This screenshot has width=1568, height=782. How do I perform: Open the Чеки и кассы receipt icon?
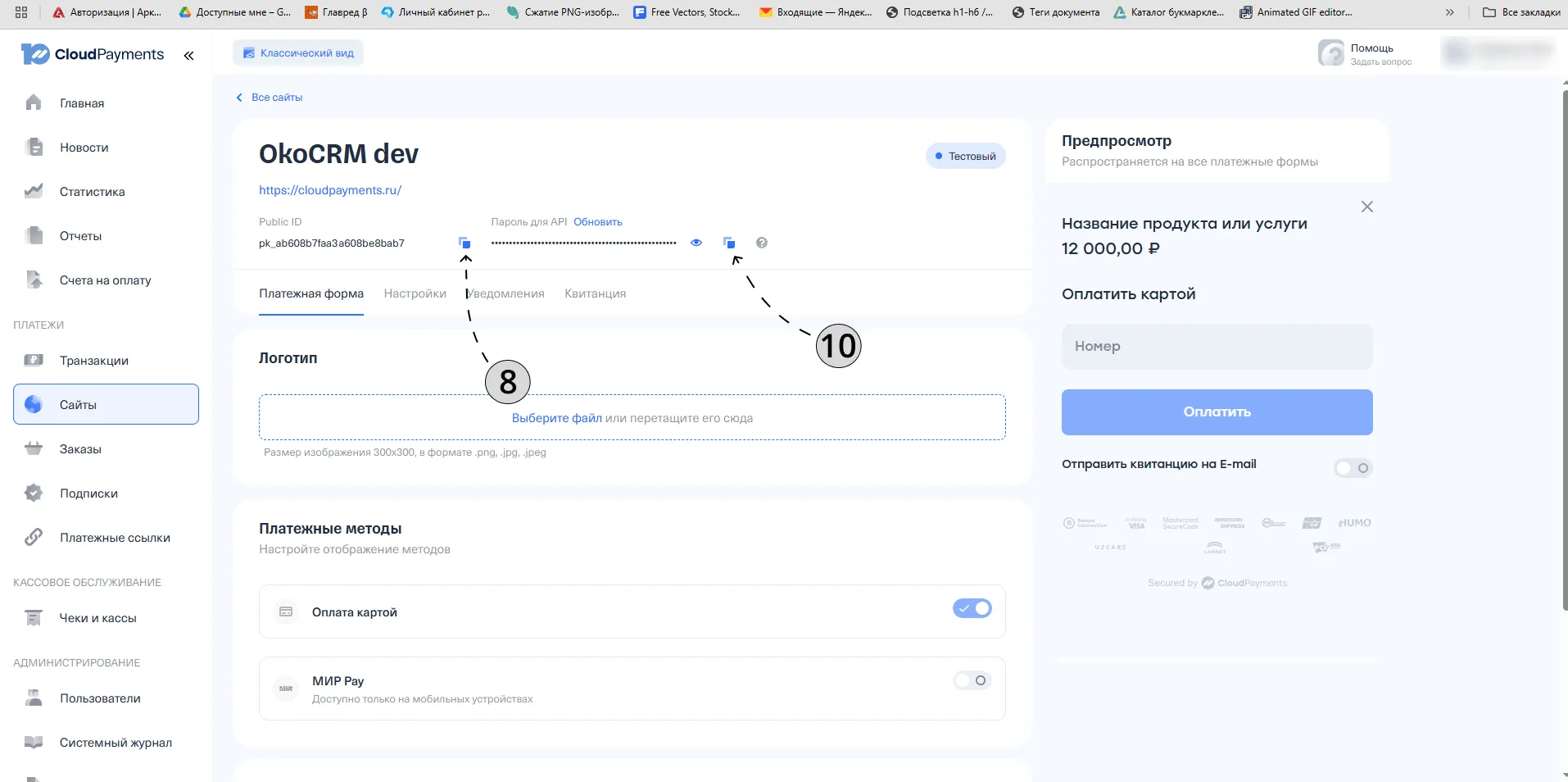[34, 617]
